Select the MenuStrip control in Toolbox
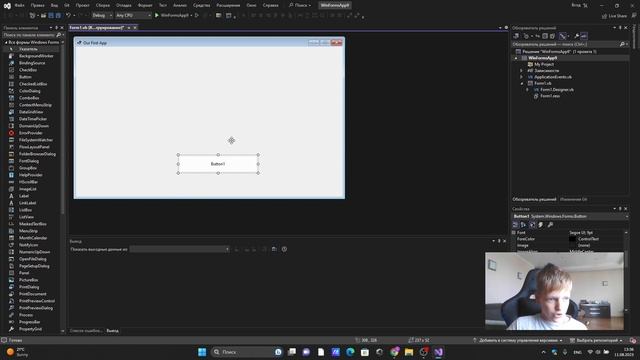The height and width of the screenshot is (360, 640). (x=28, y=231)
